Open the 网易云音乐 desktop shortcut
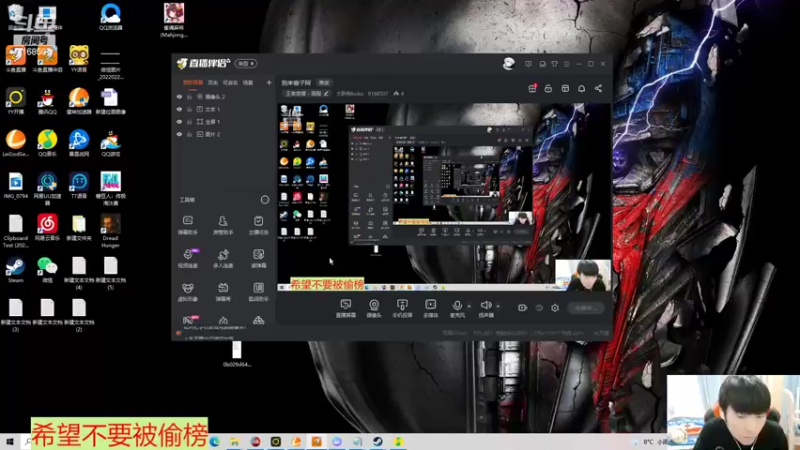The image size is (800, 450). point(47,227)
